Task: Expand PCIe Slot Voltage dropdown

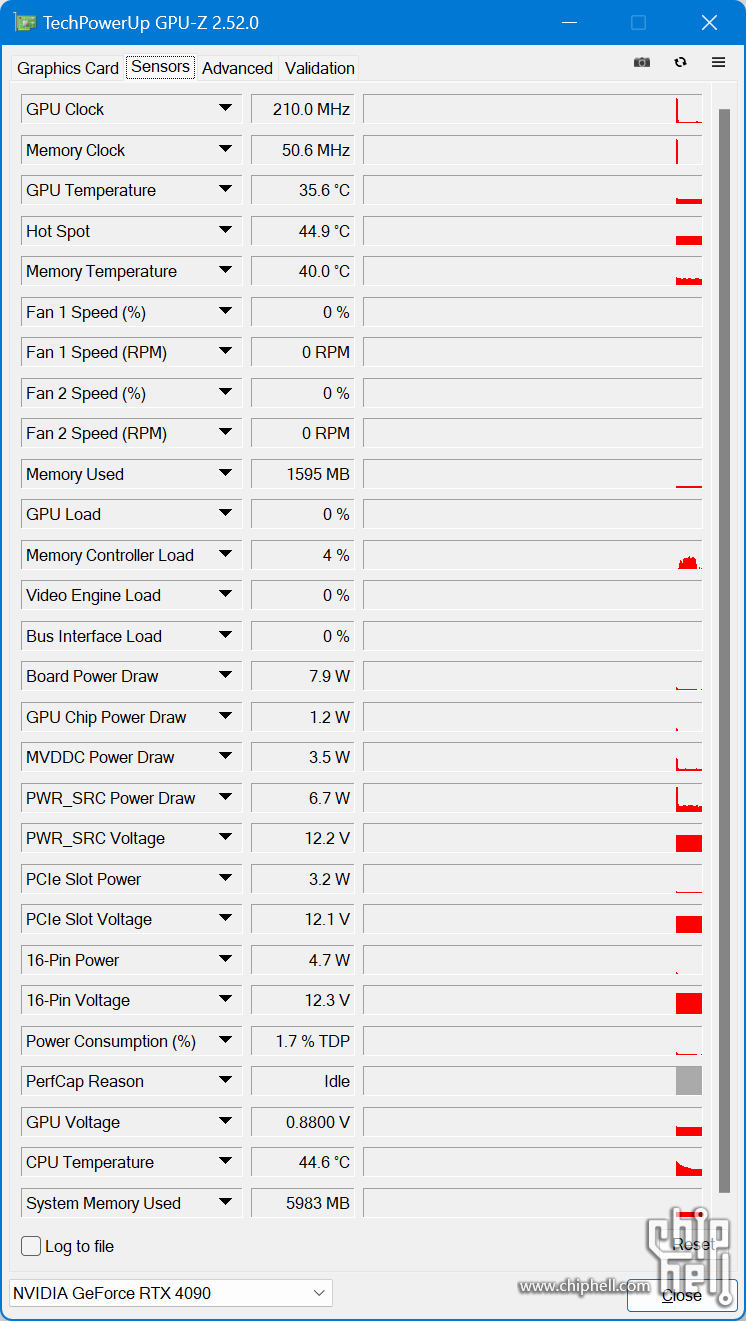Action: pyautogui.click(x=225, y=919)
